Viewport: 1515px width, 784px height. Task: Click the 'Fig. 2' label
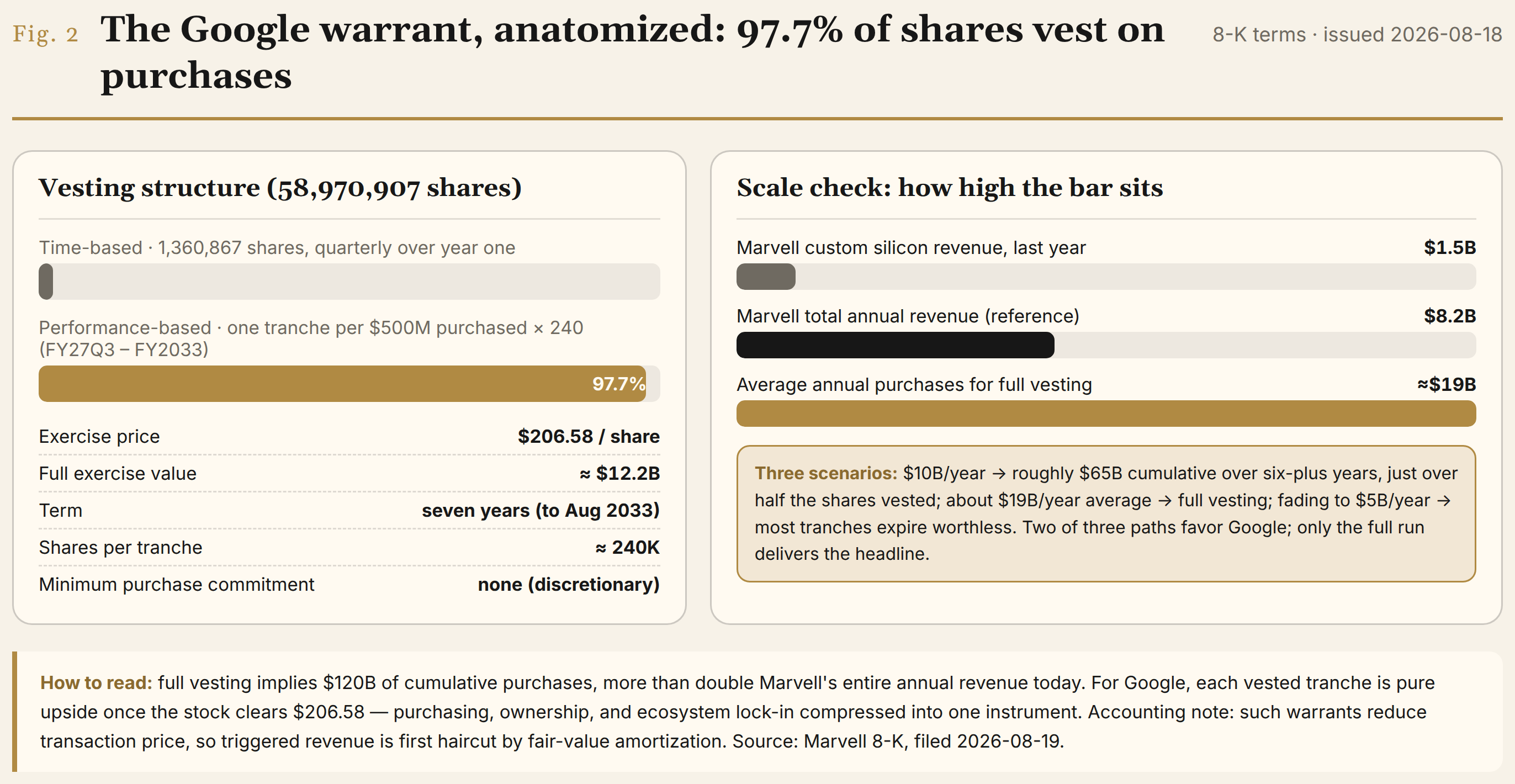point(45,34)
